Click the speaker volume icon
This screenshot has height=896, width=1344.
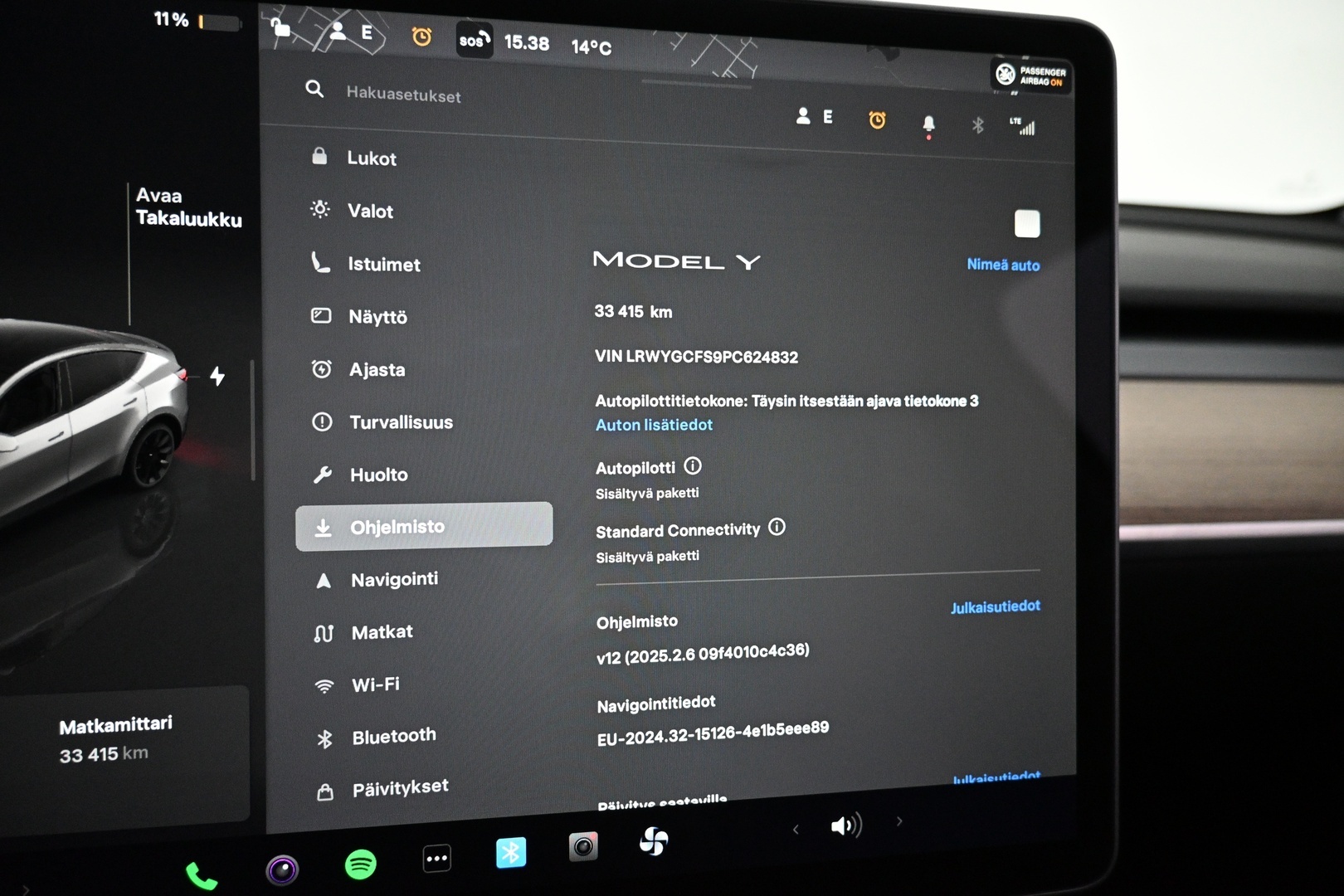click(x=845, y=825)
